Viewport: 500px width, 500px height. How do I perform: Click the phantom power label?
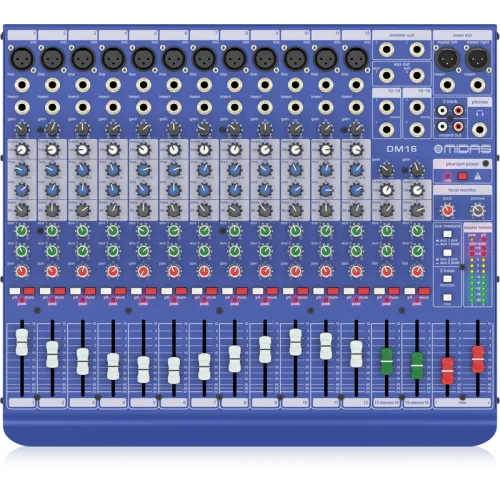tap(462, 164)
